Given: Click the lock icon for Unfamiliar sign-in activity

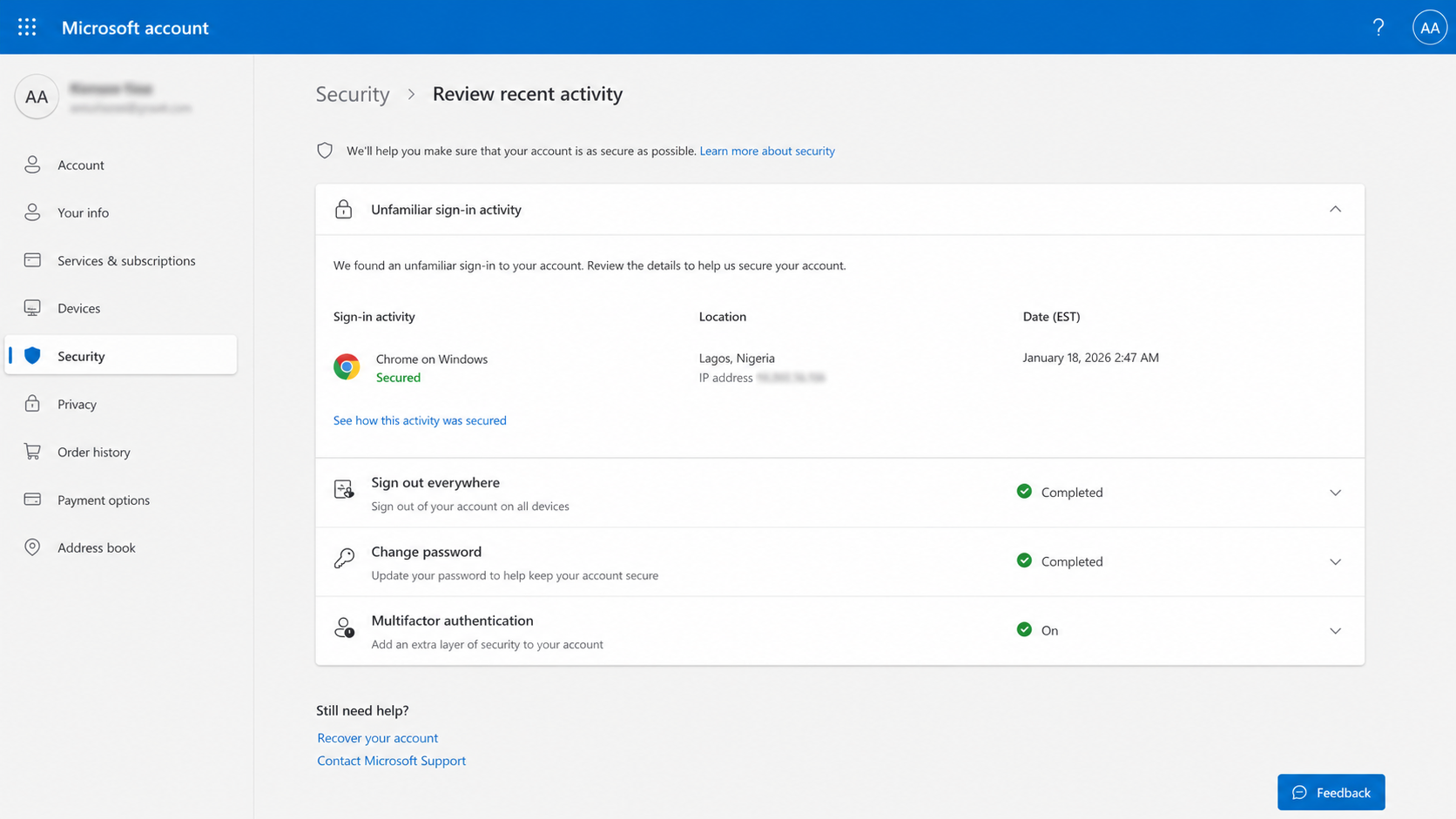Looking at the screenshot, I should (x=344, y=209).
